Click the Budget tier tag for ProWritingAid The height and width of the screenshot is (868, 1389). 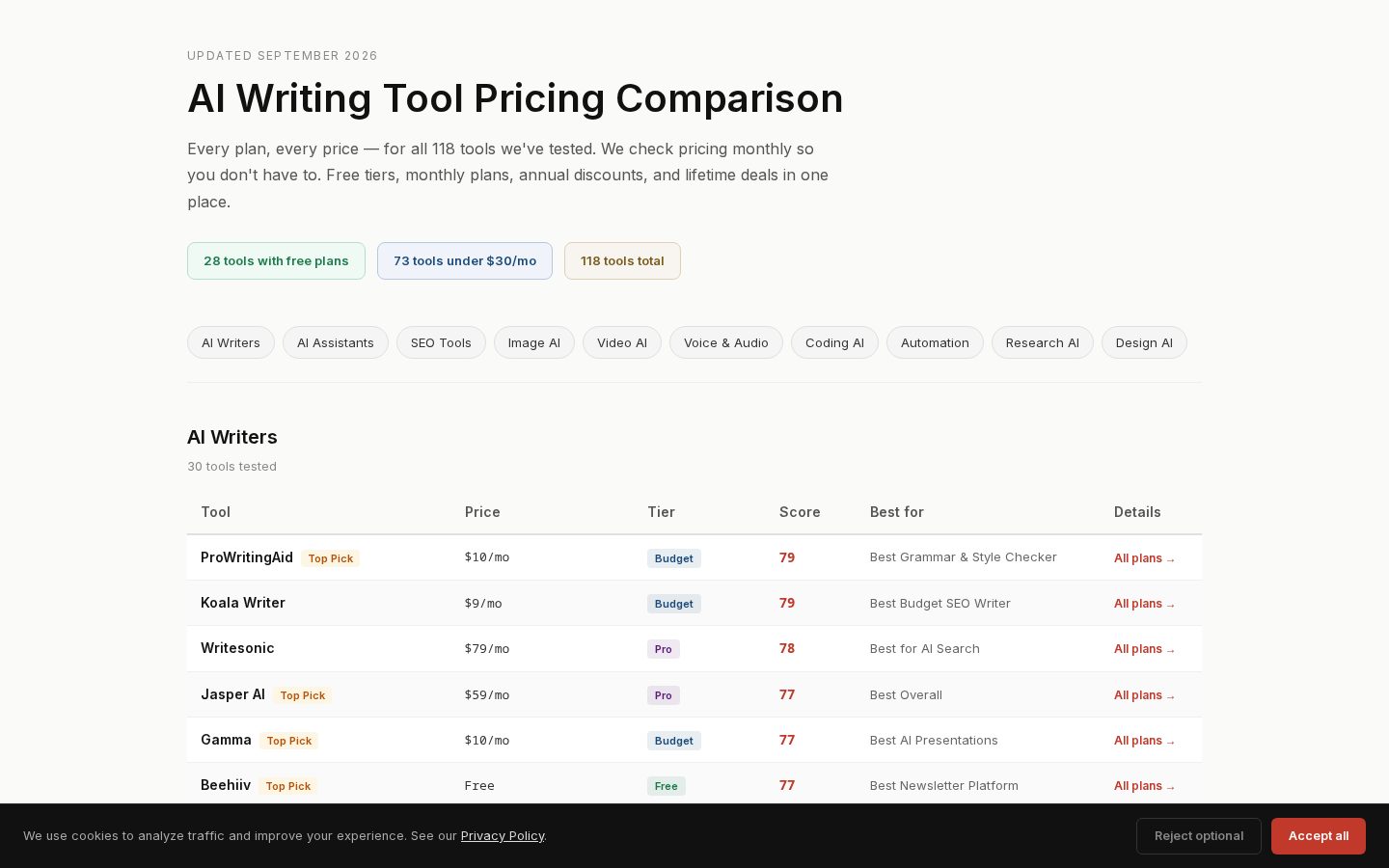674,558
